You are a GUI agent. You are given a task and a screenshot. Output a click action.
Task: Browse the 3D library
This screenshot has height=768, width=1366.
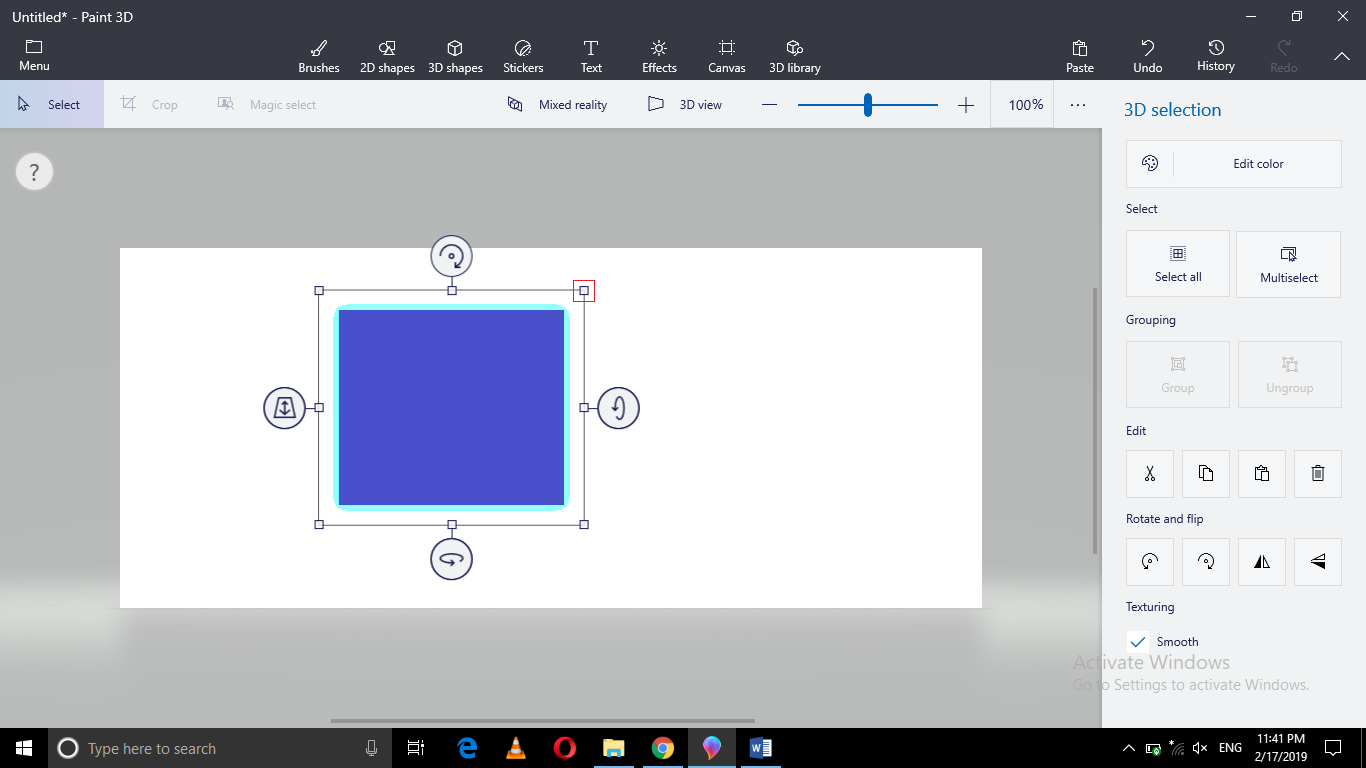click(794, 55)
